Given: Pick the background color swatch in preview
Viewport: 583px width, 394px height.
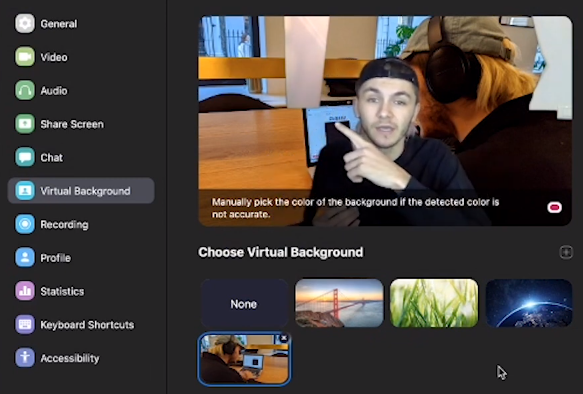Looking at the screenshot, I should click(554, 207).
